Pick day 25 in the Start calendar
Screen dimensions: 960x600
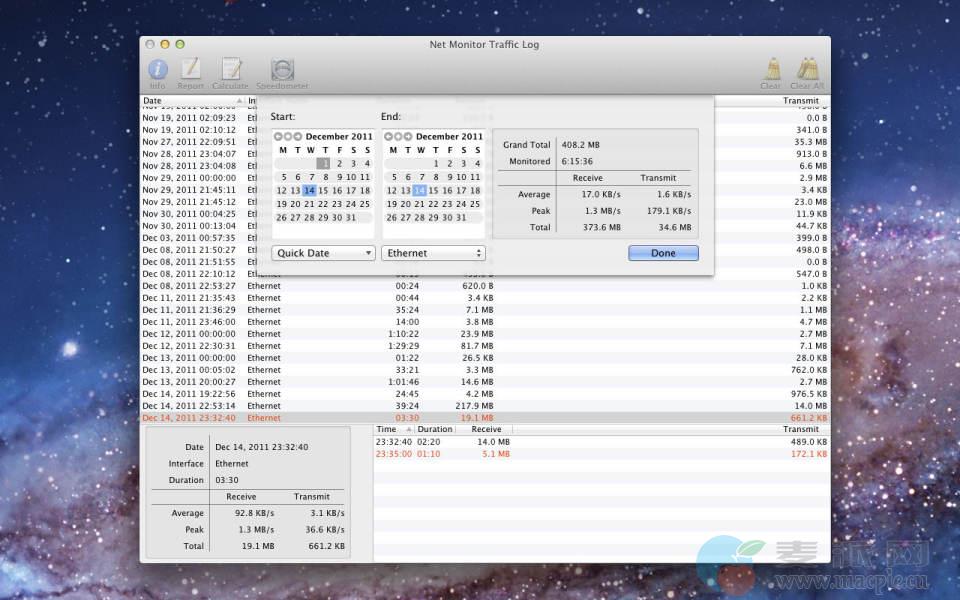[365, 204]
